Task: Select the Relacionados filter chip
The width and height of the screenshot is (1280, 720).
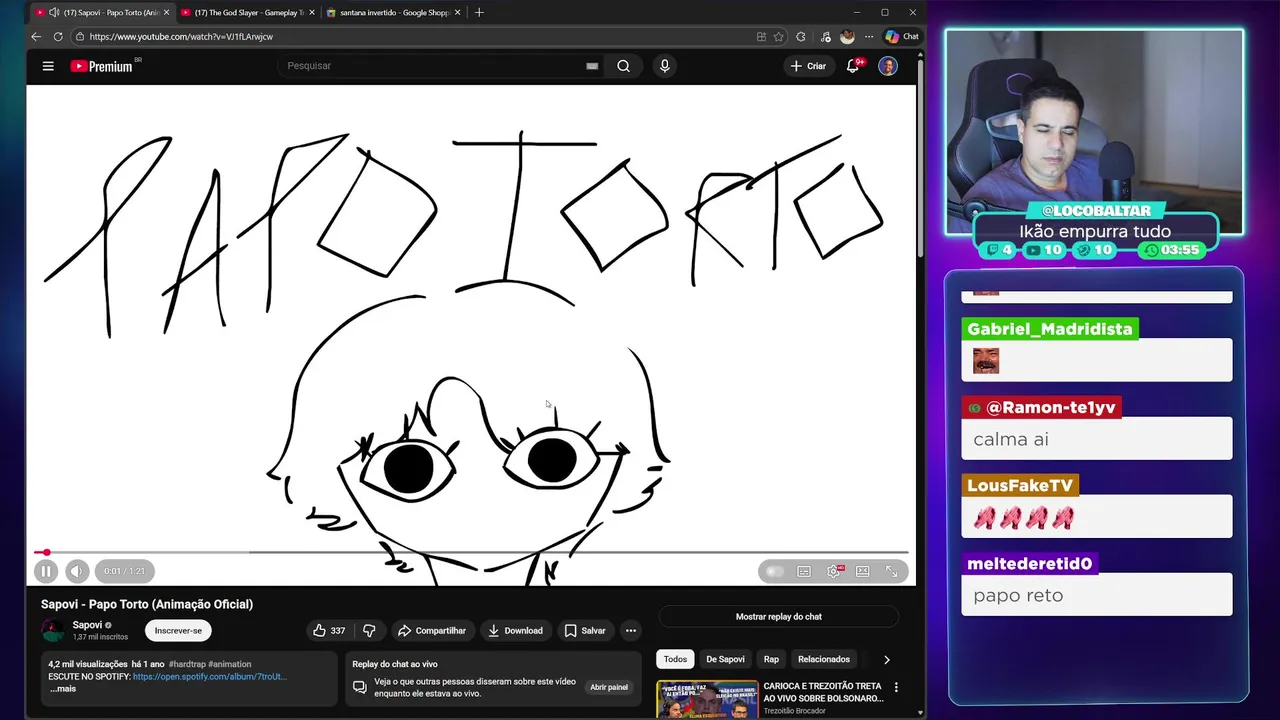Action: (x=824, y=660)
